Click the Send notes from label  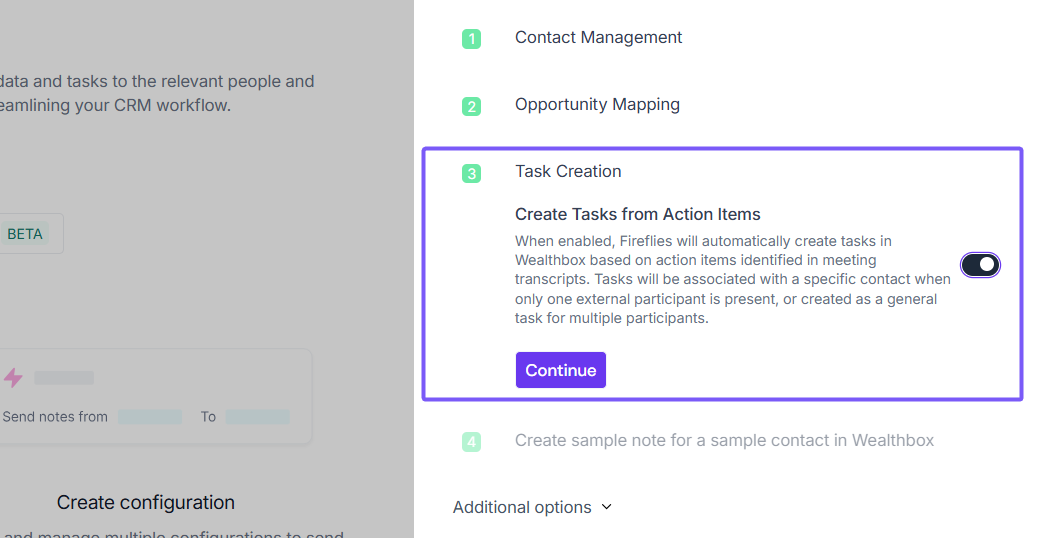pyautogui.click(x=55, y=417)
